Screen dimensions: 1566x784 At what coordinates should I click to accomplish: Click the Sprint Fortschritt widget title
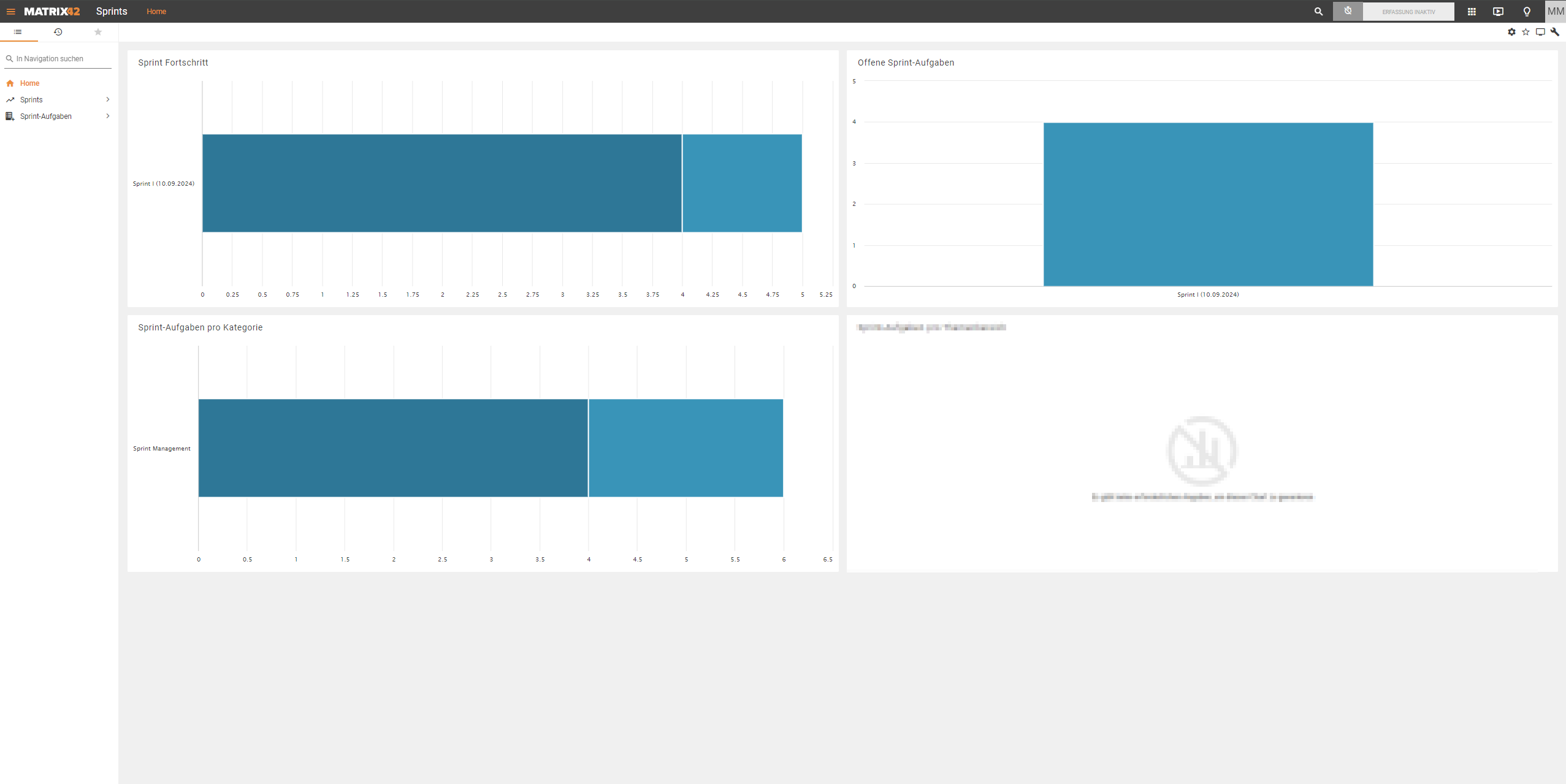coord(173,63)
